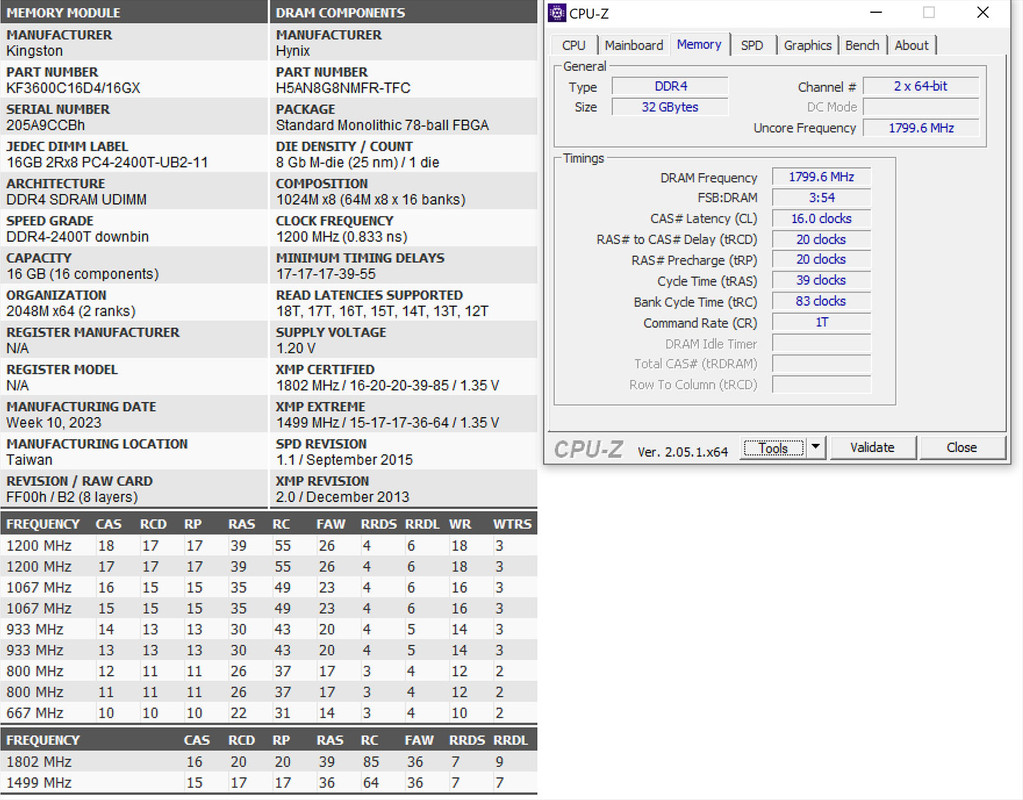1023x800 pixels.
Task: Minimize the CPU-Z window
Action: (x=876, y=12)
